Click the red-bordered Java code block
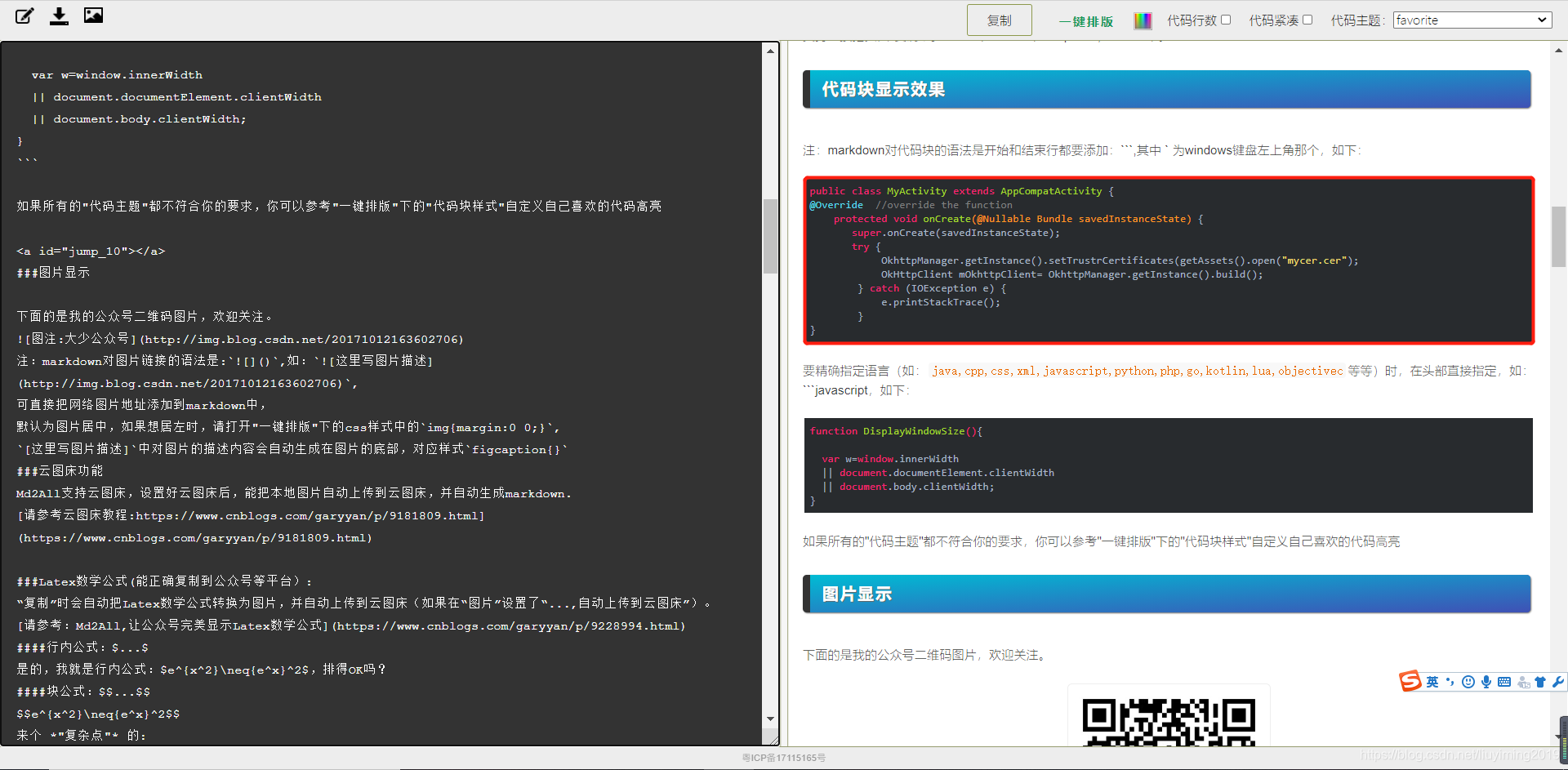The image size is (1568, 770). (1169, 260)
